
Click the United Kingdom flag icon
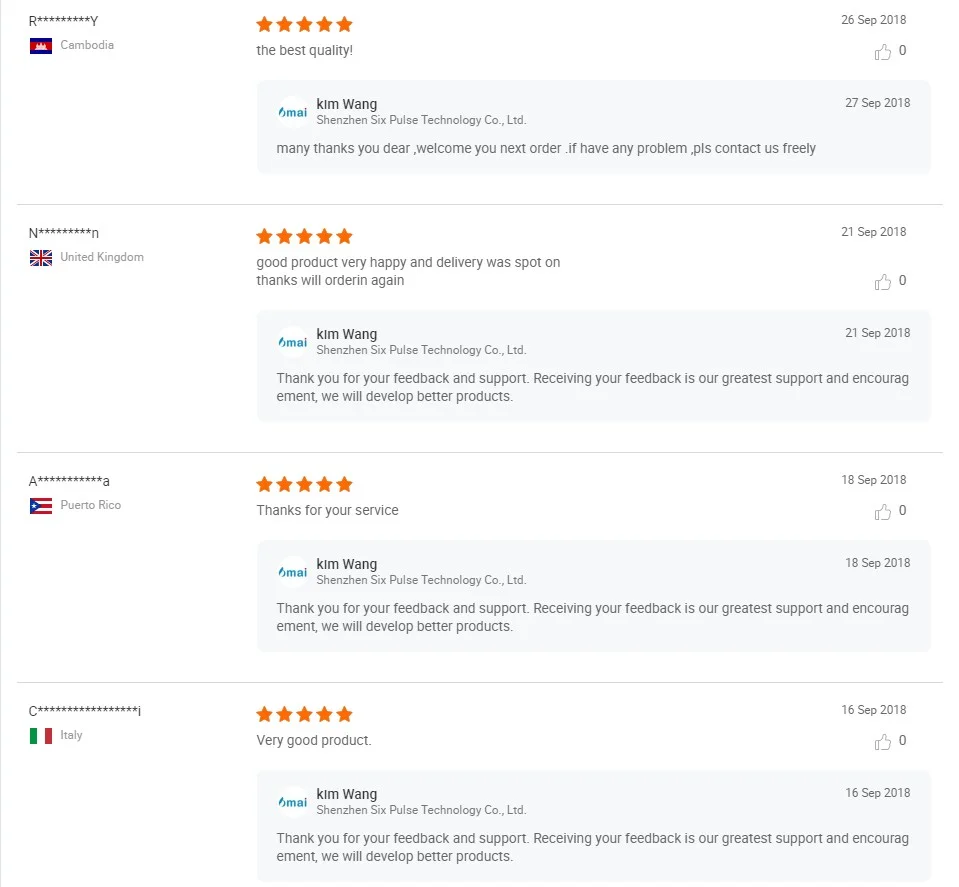[x=41, y=258]
